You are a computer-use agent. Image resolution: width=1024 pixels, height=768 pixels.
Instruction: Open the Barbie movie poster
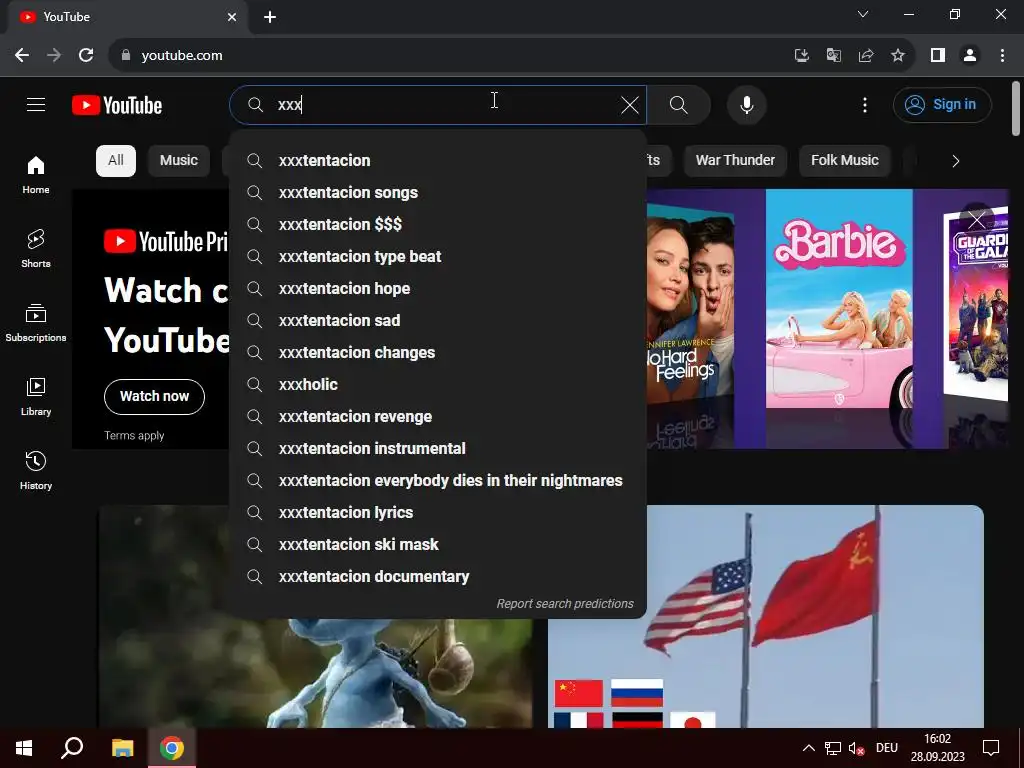[839, 298]
